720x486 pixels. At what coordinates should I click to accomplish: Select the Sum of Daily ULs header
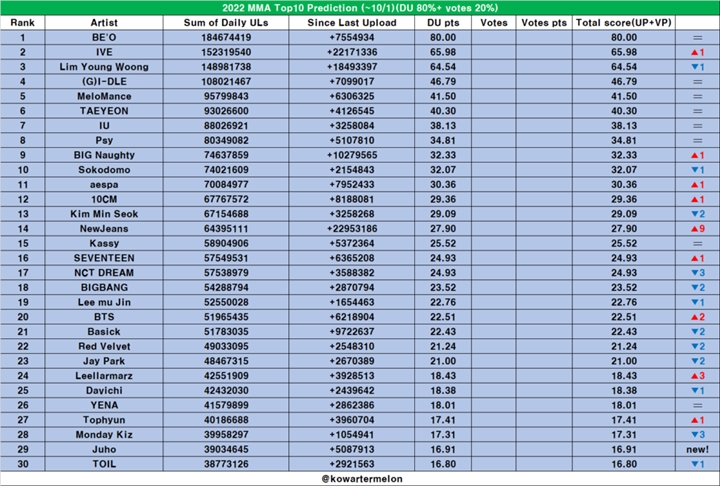(x=226, y=23)
